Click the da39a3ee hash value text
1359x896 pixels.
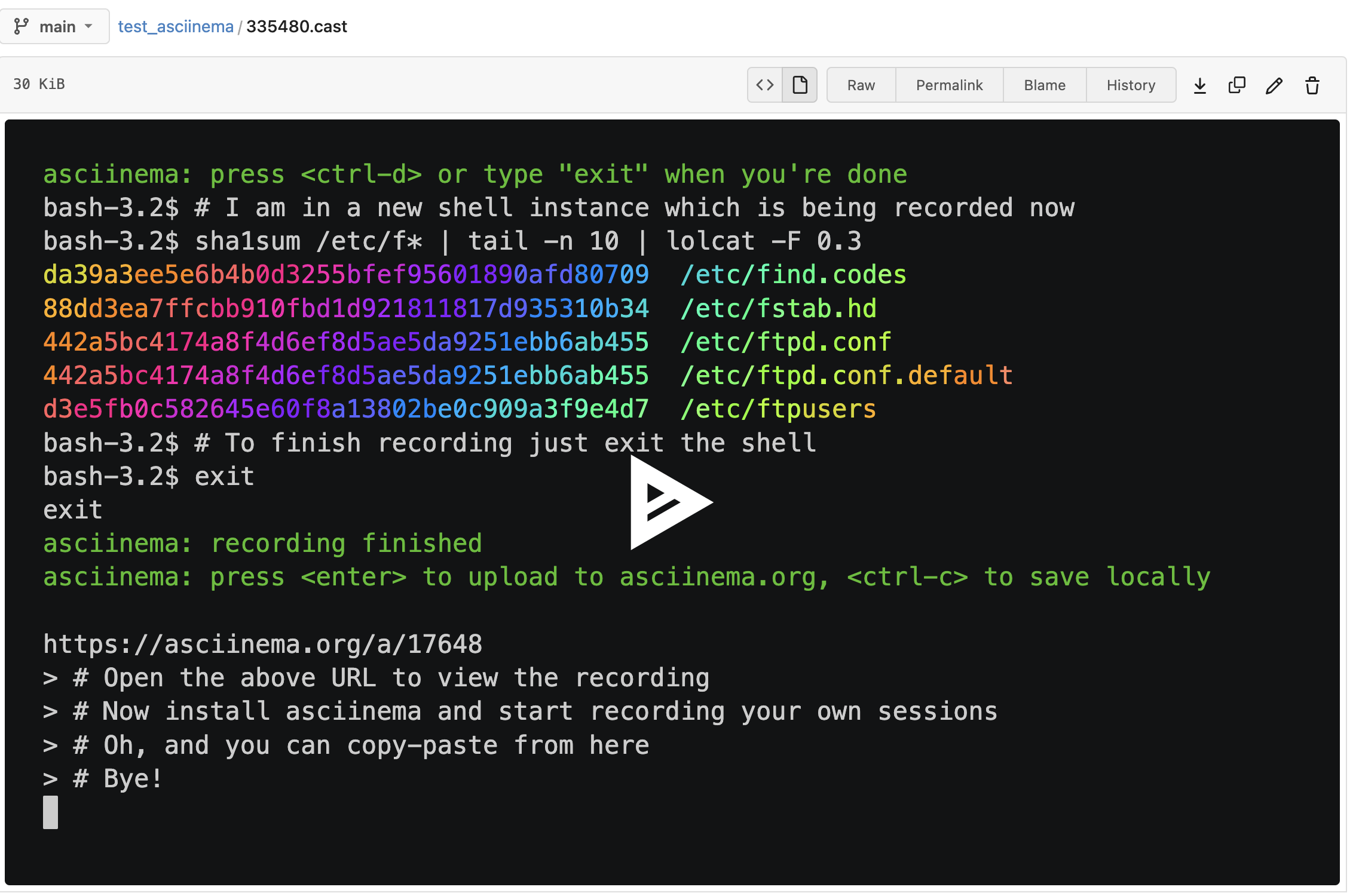tap(346, 275)
